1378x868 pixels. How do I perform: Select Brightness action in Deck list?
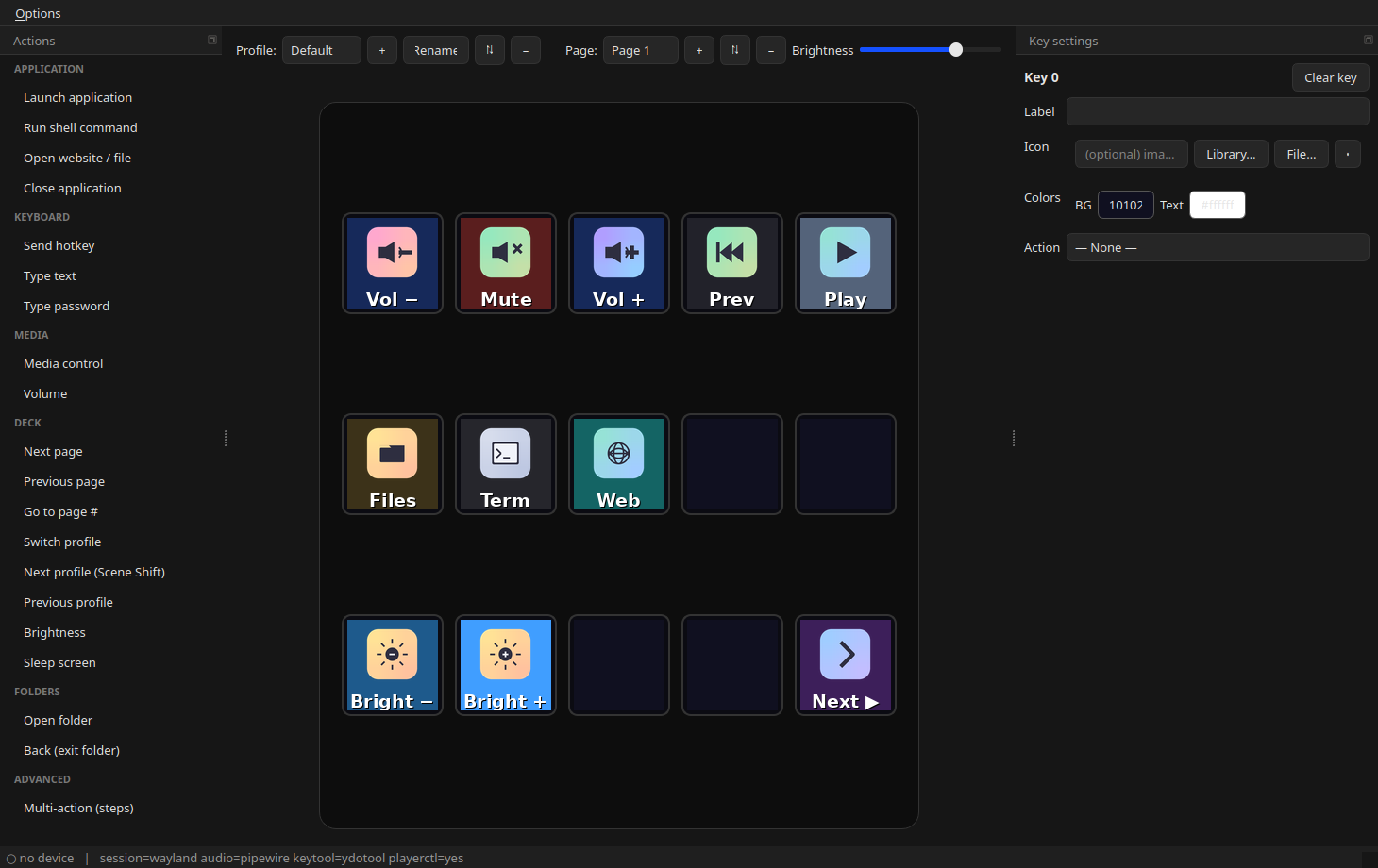point(111,632)
